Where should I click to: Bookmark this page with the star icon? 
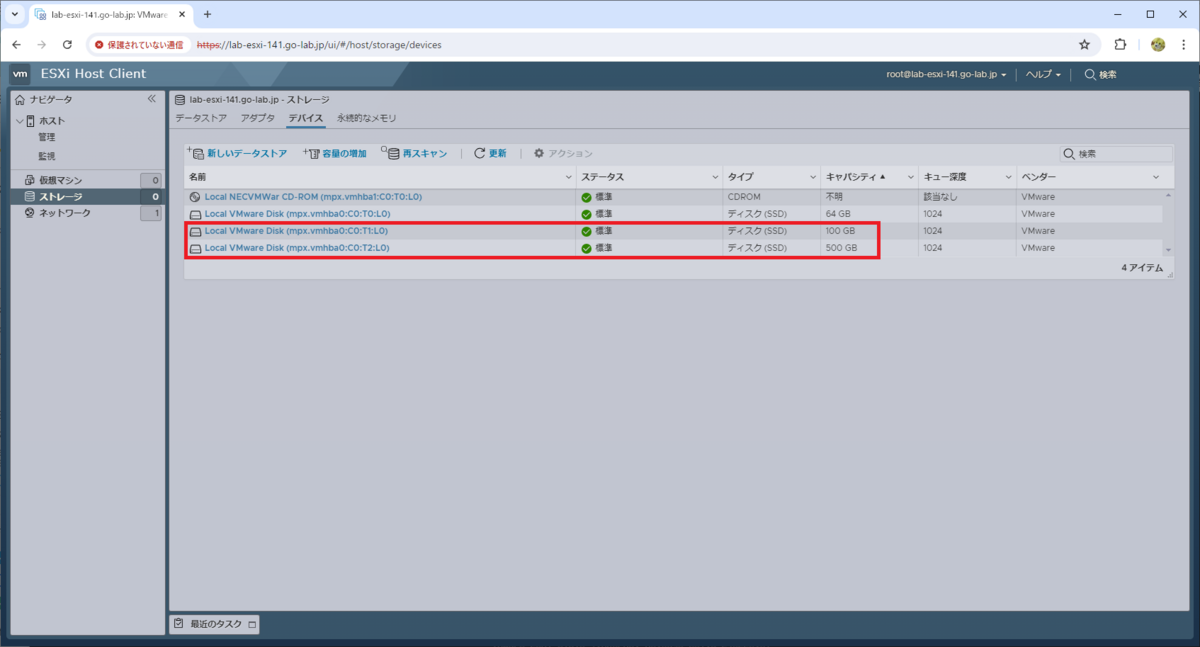tap(1084, 45)
